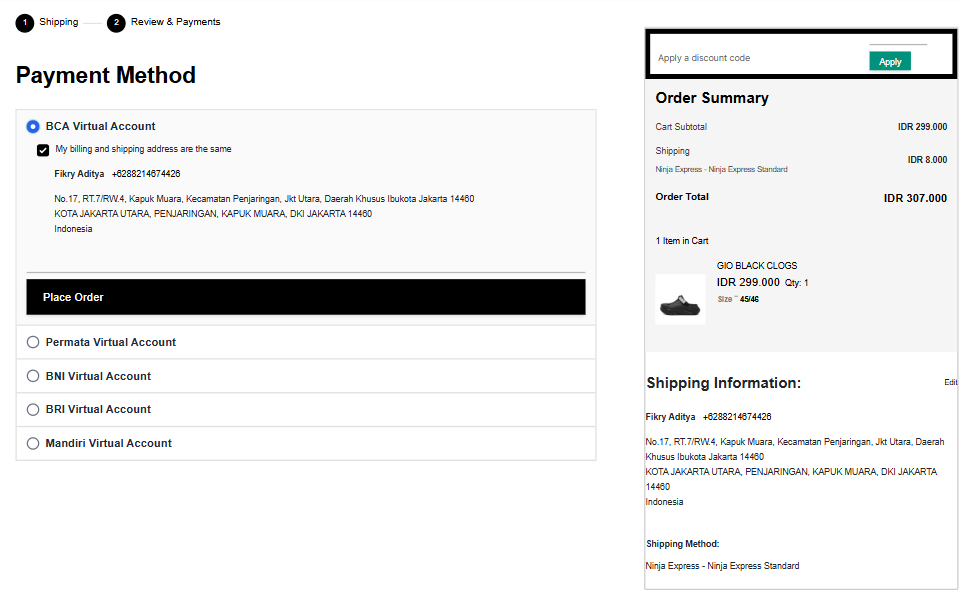Choose Permata Virtual Account payment option
Image resolution: width=964 pixels, height=594 pixels.
[x=33, y=342]
